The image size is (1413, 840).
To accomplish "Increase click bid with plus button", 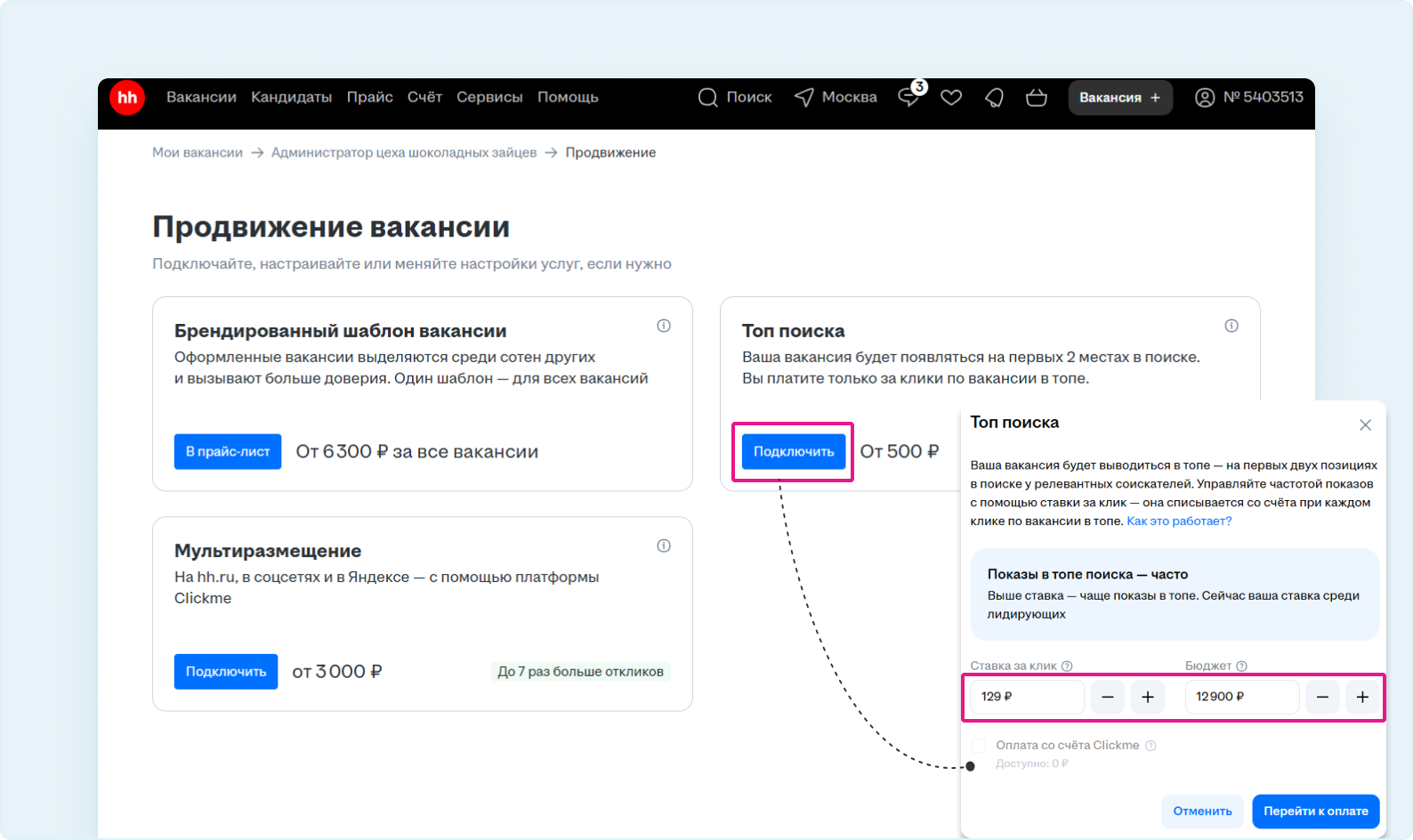I will [1148, 697].
